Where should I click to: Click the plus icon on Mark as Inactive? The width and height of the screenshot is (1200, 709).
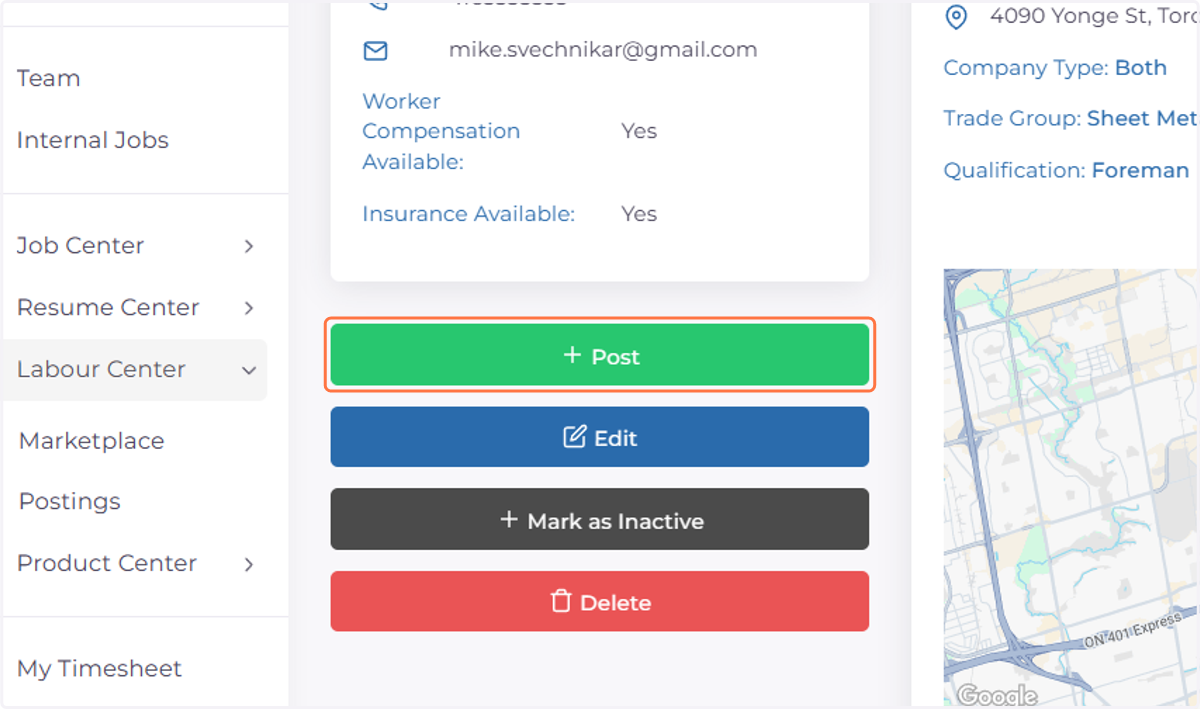(x=508, y=520)
